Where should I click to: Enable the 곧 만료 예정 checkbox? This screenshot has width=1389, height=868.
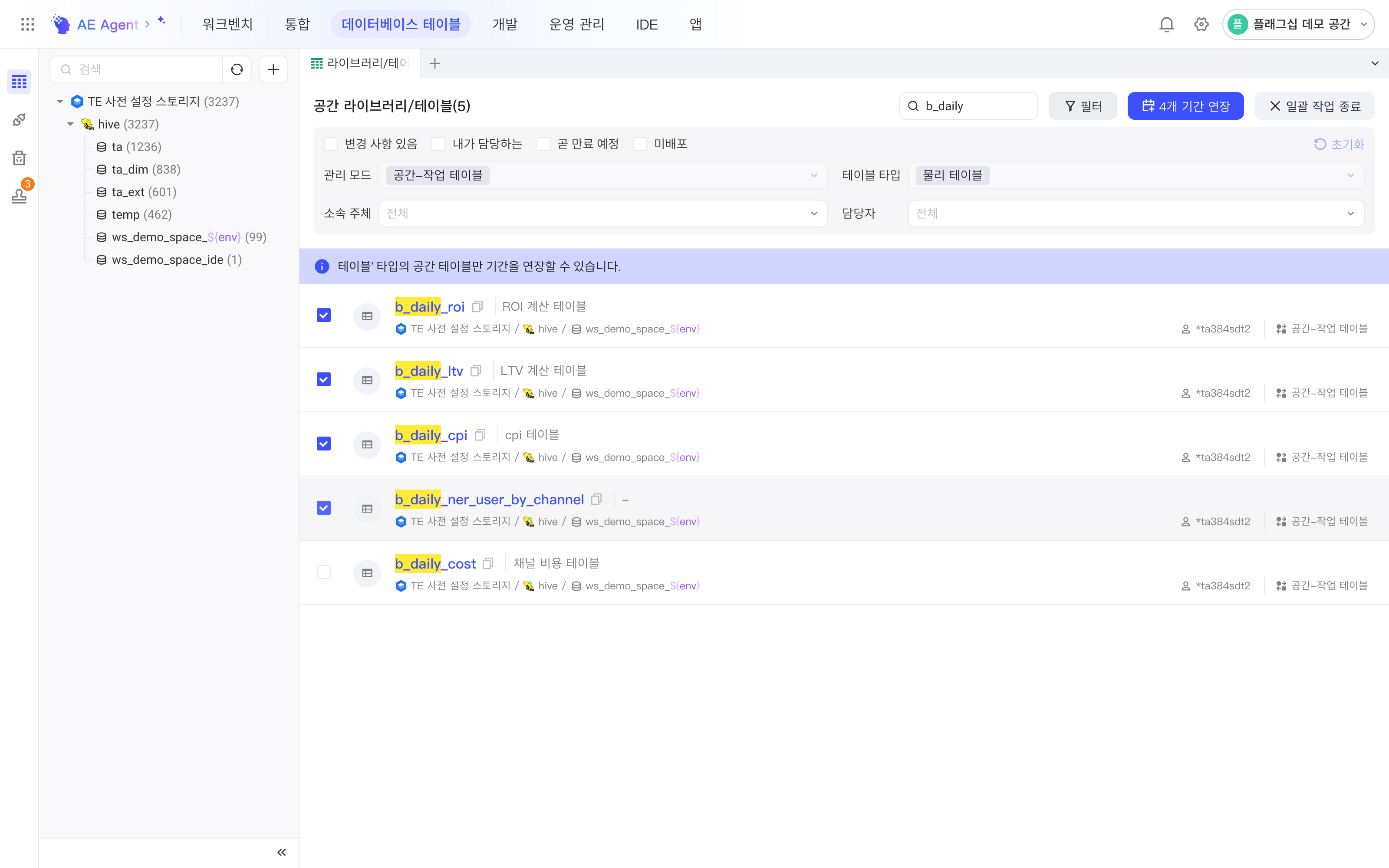[543, 144]
